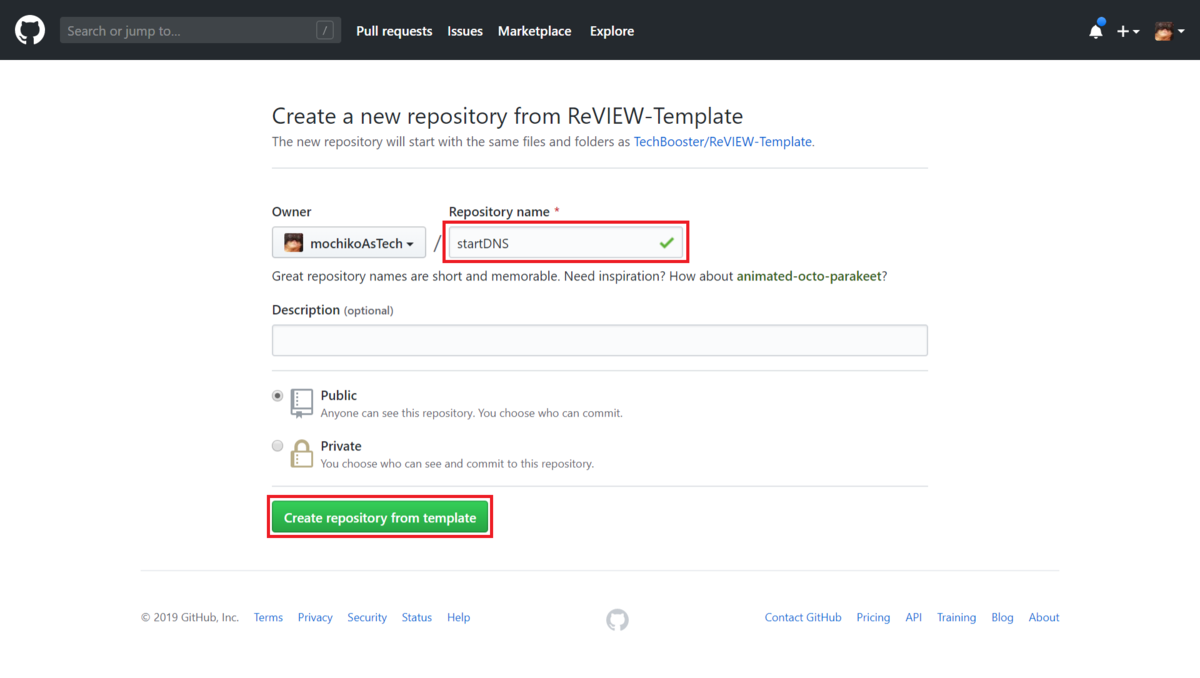Click the Private label text
This screenshot has height=678, width=1200.
pyautogui.click(x=341, y=446)
